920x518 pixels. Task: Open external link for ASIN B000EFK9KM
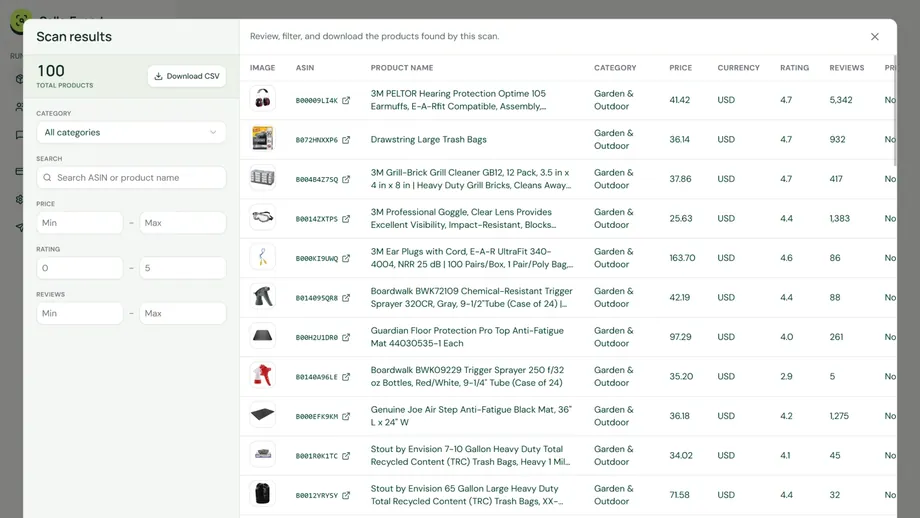pos(346,416)
